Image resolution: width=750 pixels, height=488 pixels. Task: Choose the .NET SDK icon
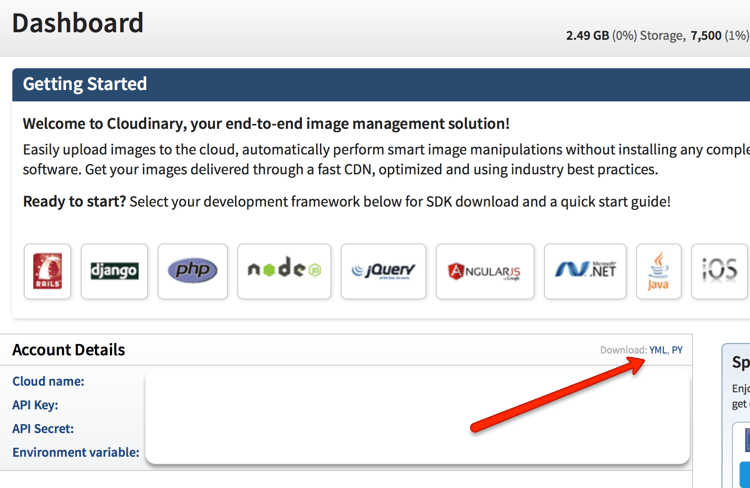(585, 271)
